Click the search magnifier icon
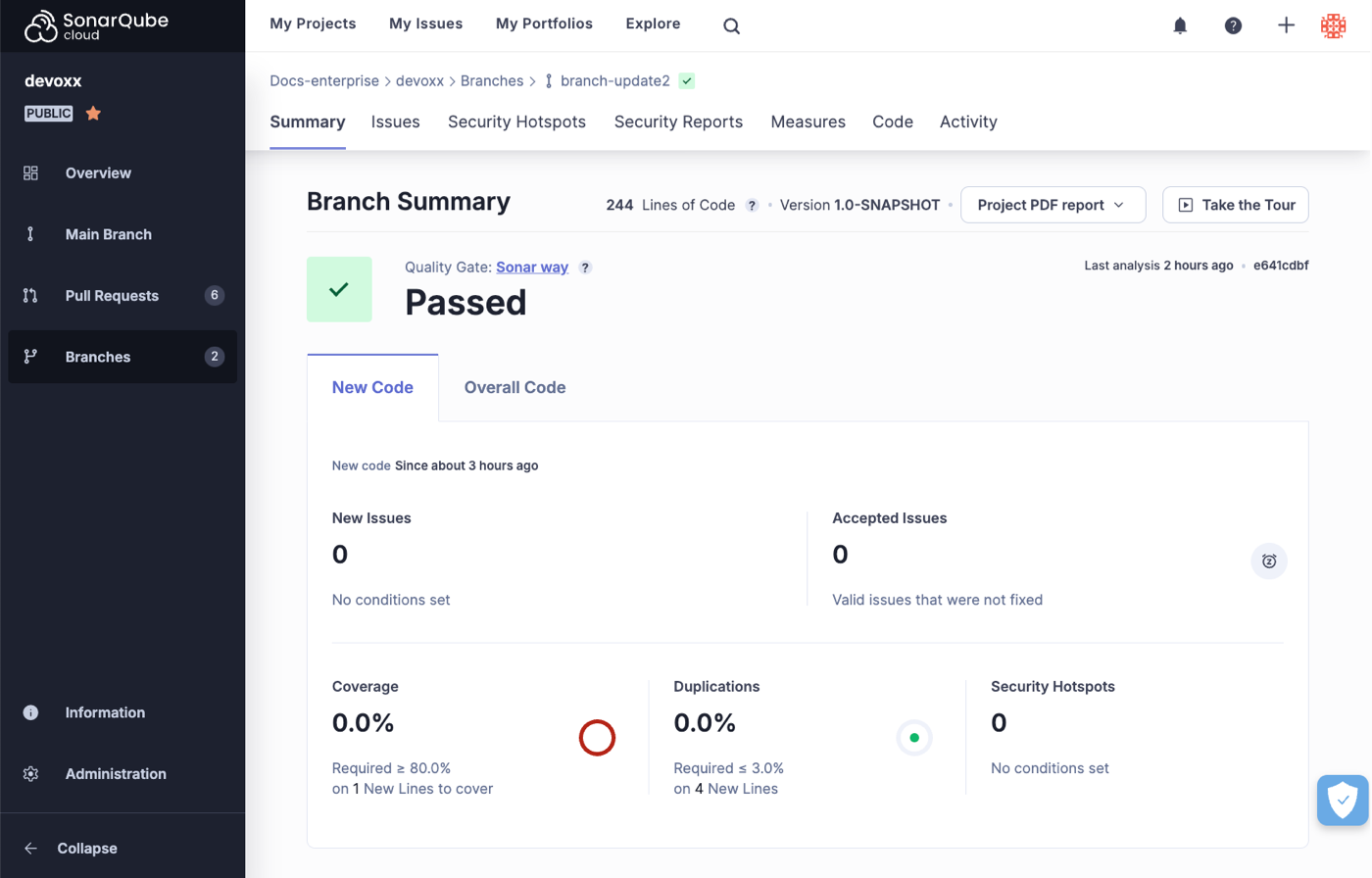The image size is (1372, 878). (x=731, y=26)
